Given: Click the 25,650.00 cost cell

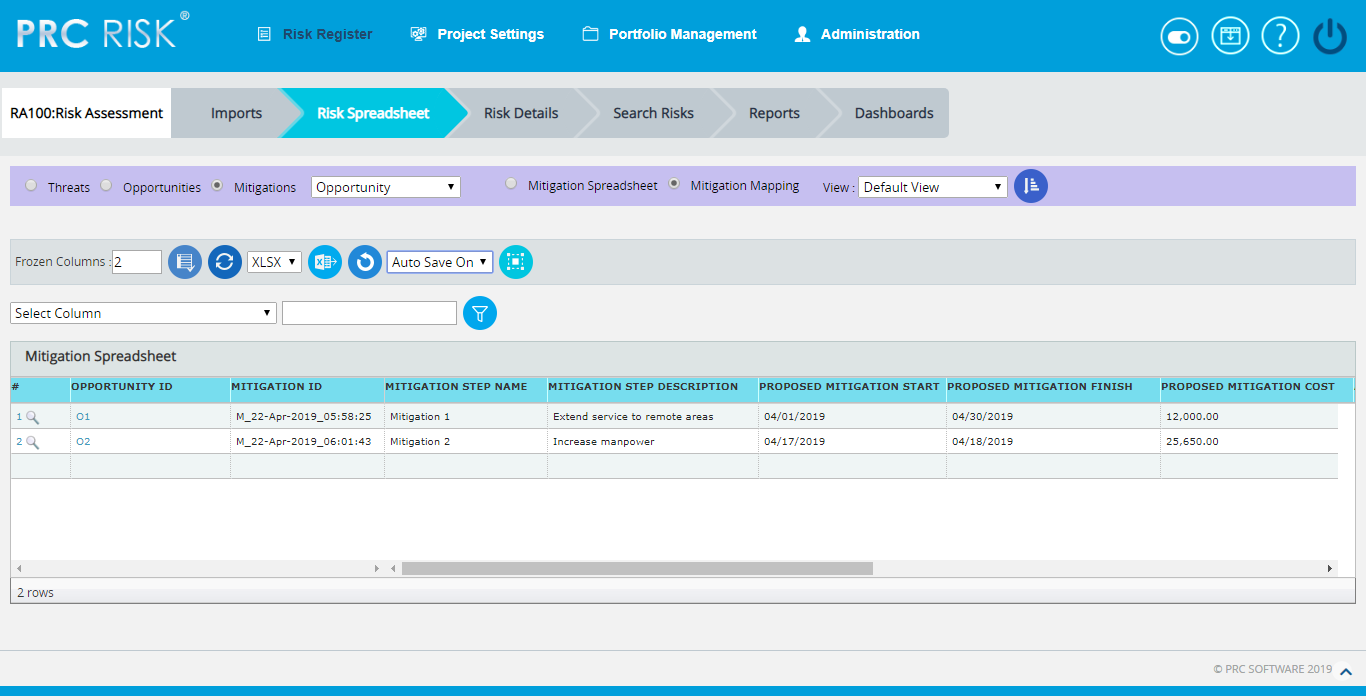Looking at the screenshot, I should coord(1249,442).
